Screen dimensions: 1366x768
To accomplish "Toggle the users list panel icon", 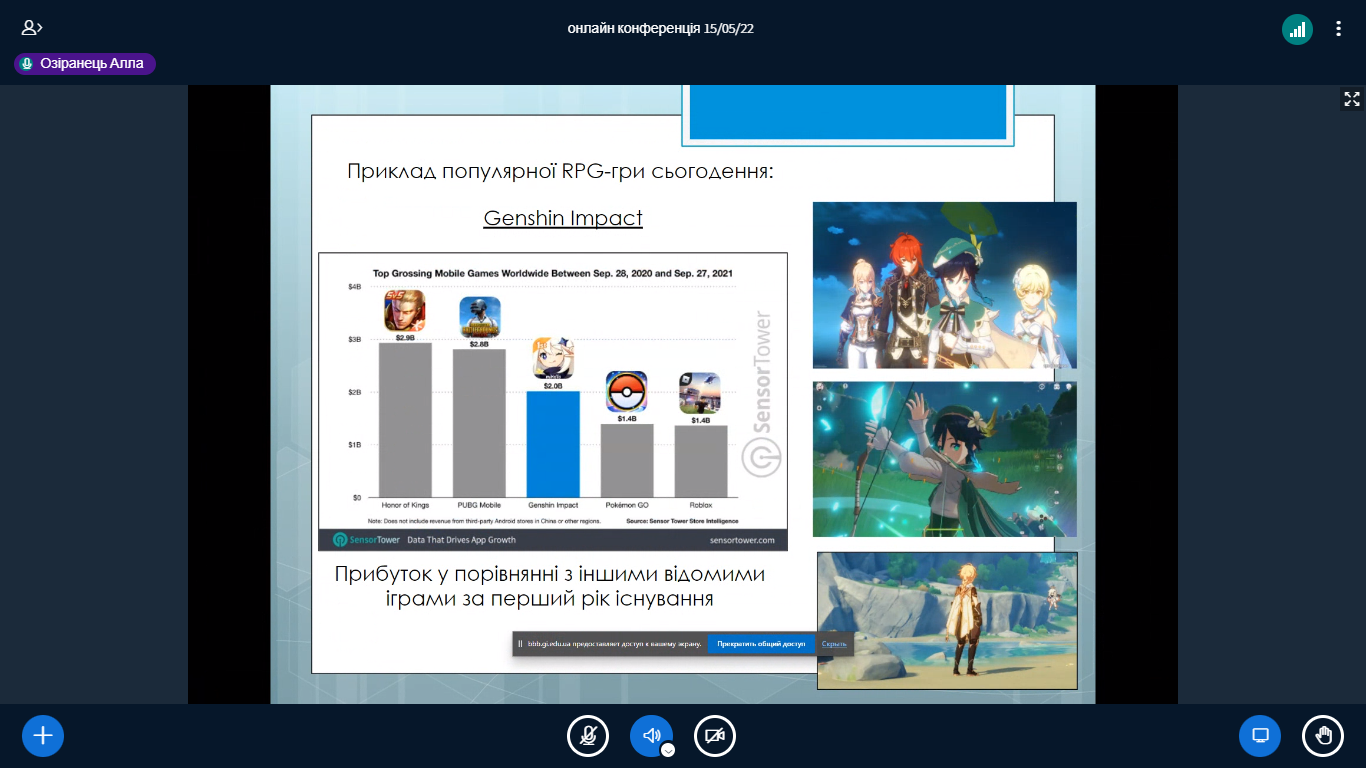I will point(32,28).
